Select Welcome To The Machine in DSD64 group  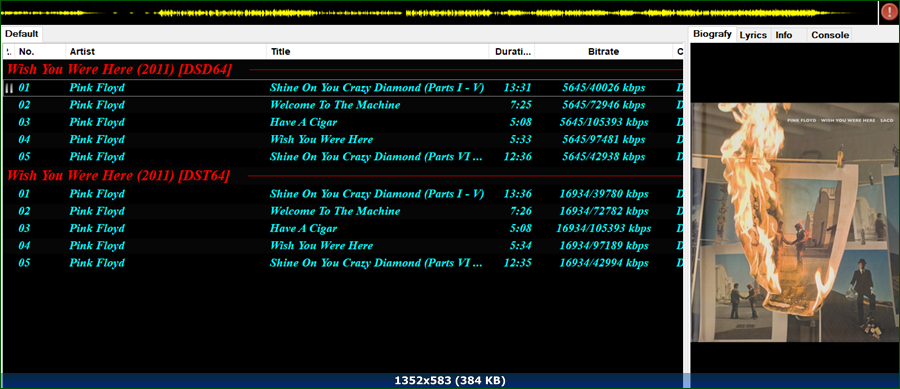[343, 105]
